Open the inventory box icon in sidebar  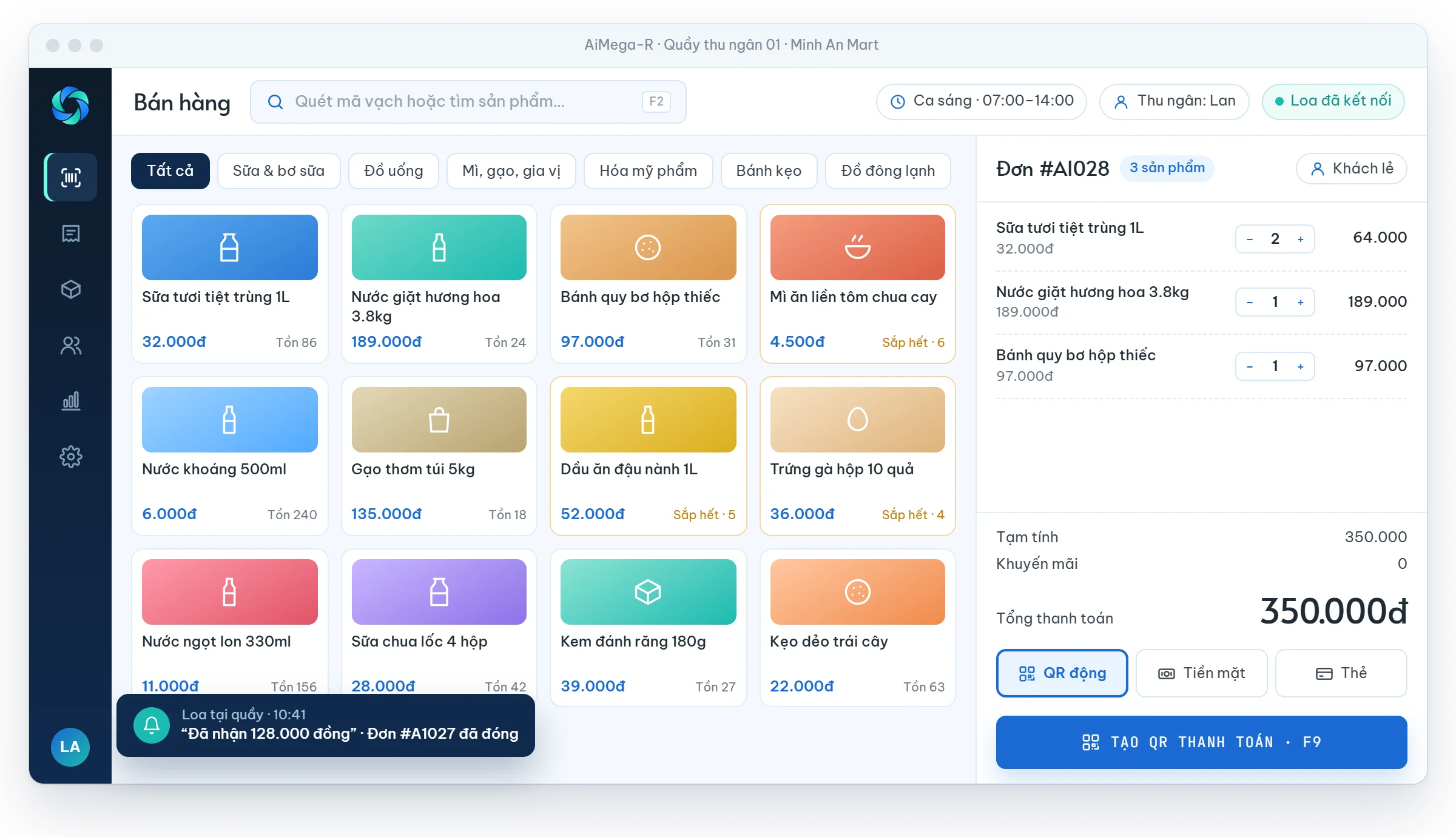coord(71,289)
